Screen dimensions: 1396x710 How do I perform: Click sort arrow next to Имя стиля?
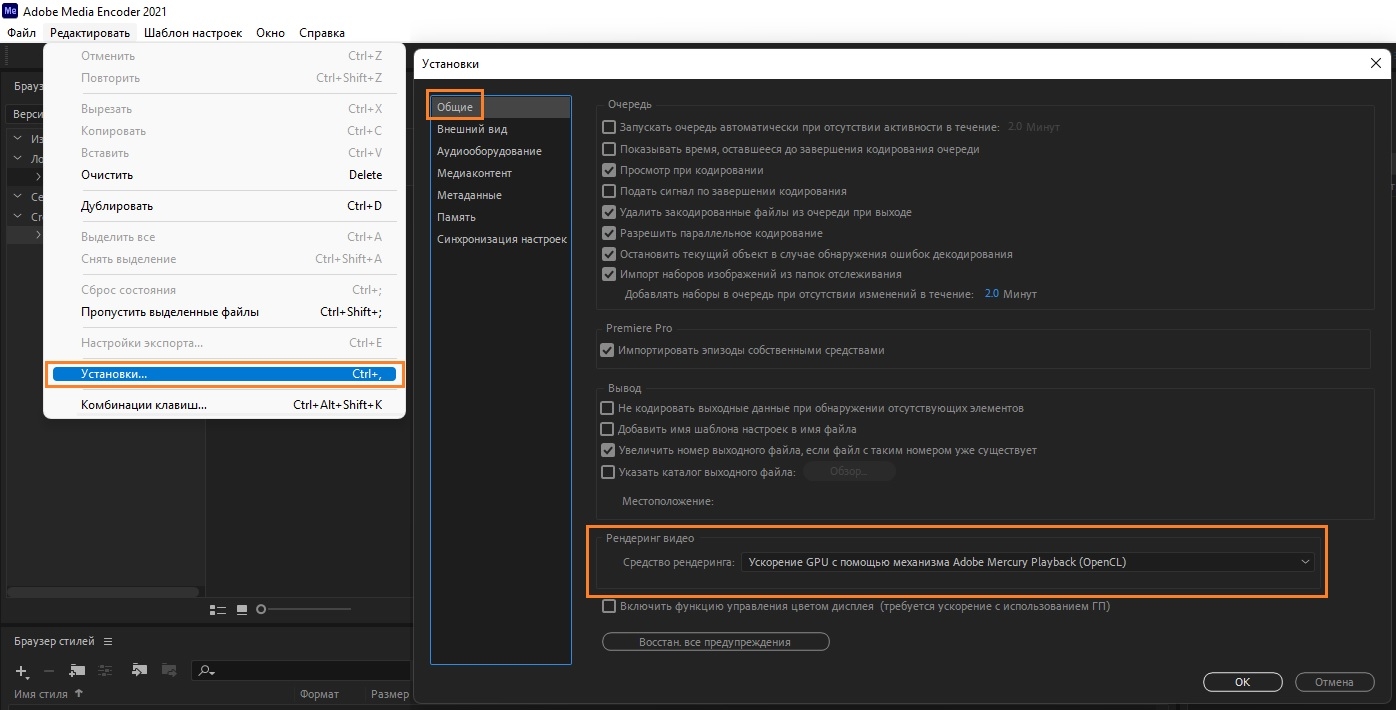click(79, 694)
